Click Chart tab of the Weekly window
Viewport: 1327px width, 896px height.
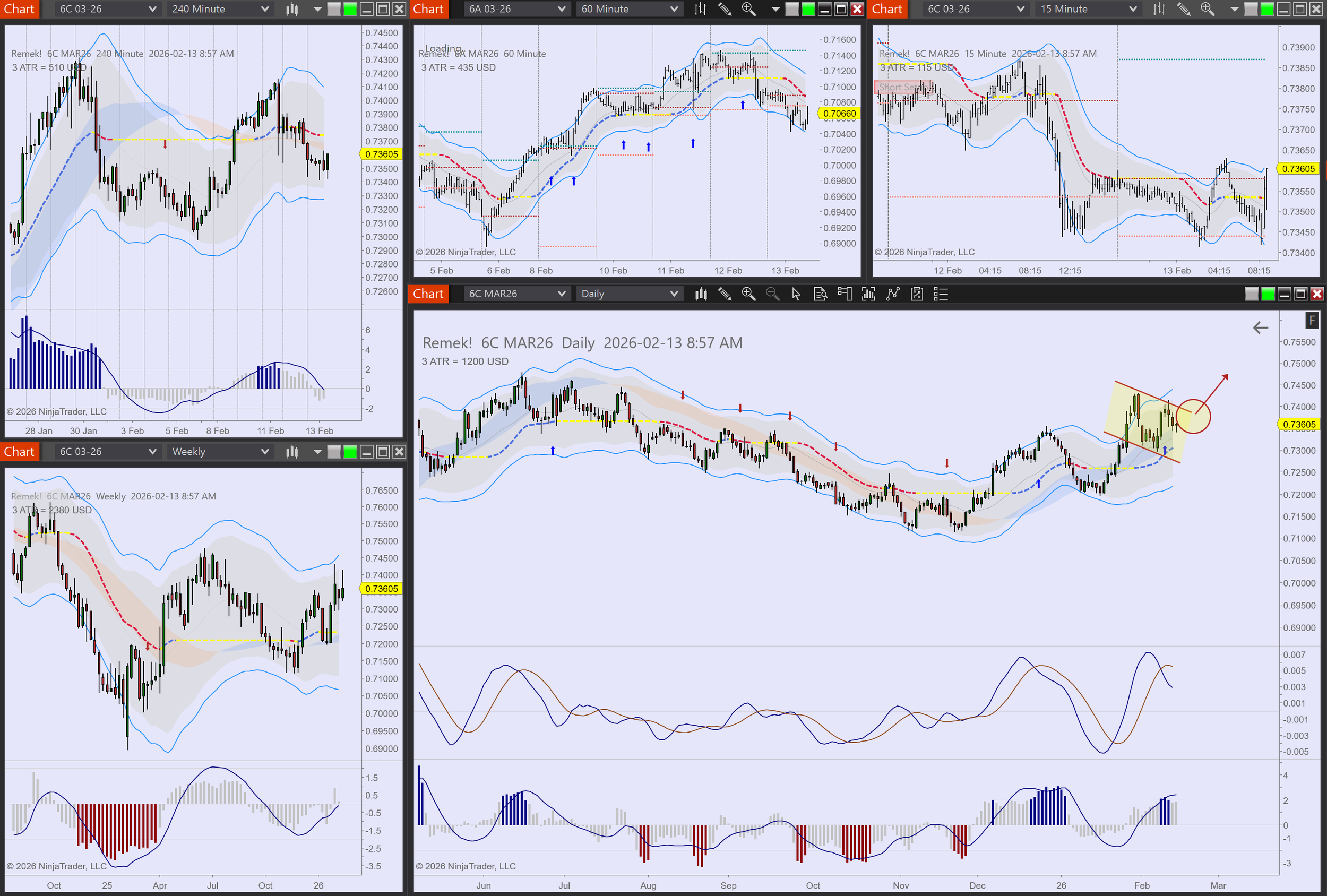coord(20,452)
